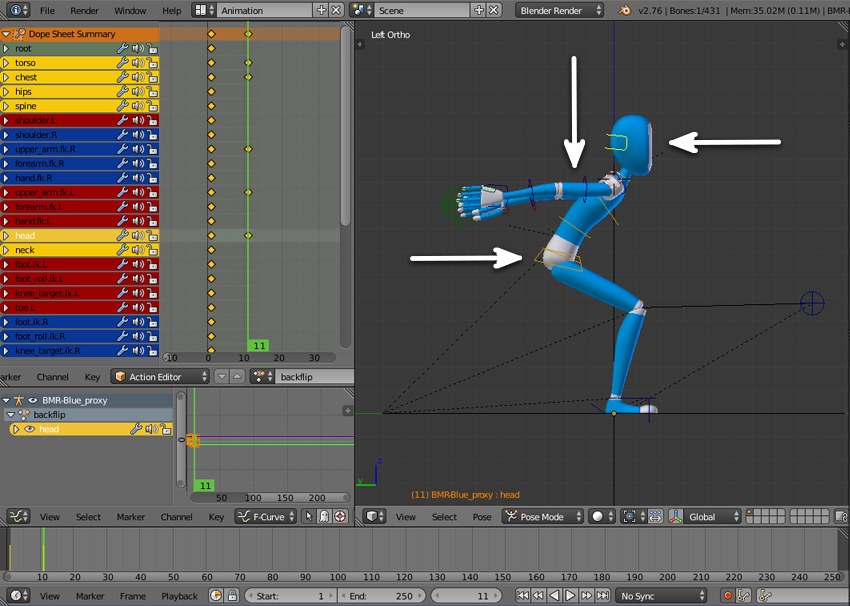Screen dimensions: 850x606
Task: Jump to the end frame of timeline
Action: (x=602, y=596)
